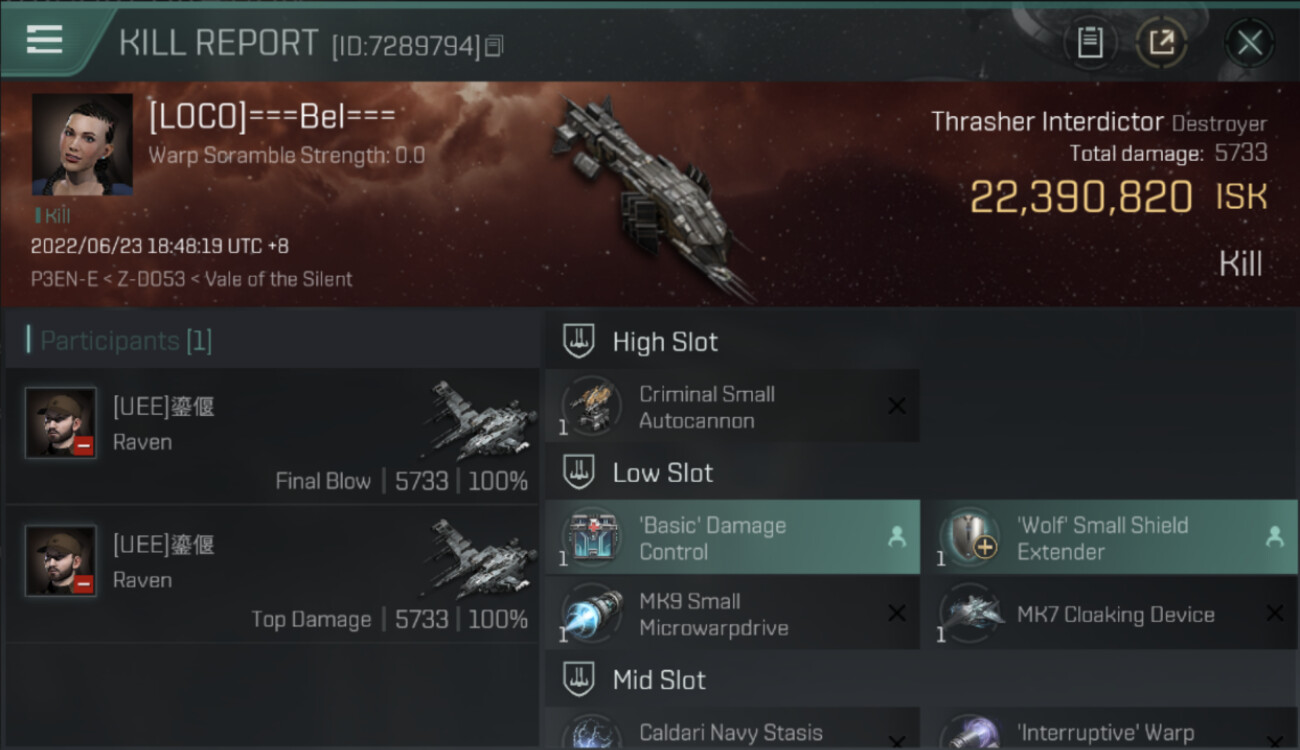Open the victim pilot portrait
Image resolution: width=1300 pixels, height=750 pixels.
coord(82,145)
